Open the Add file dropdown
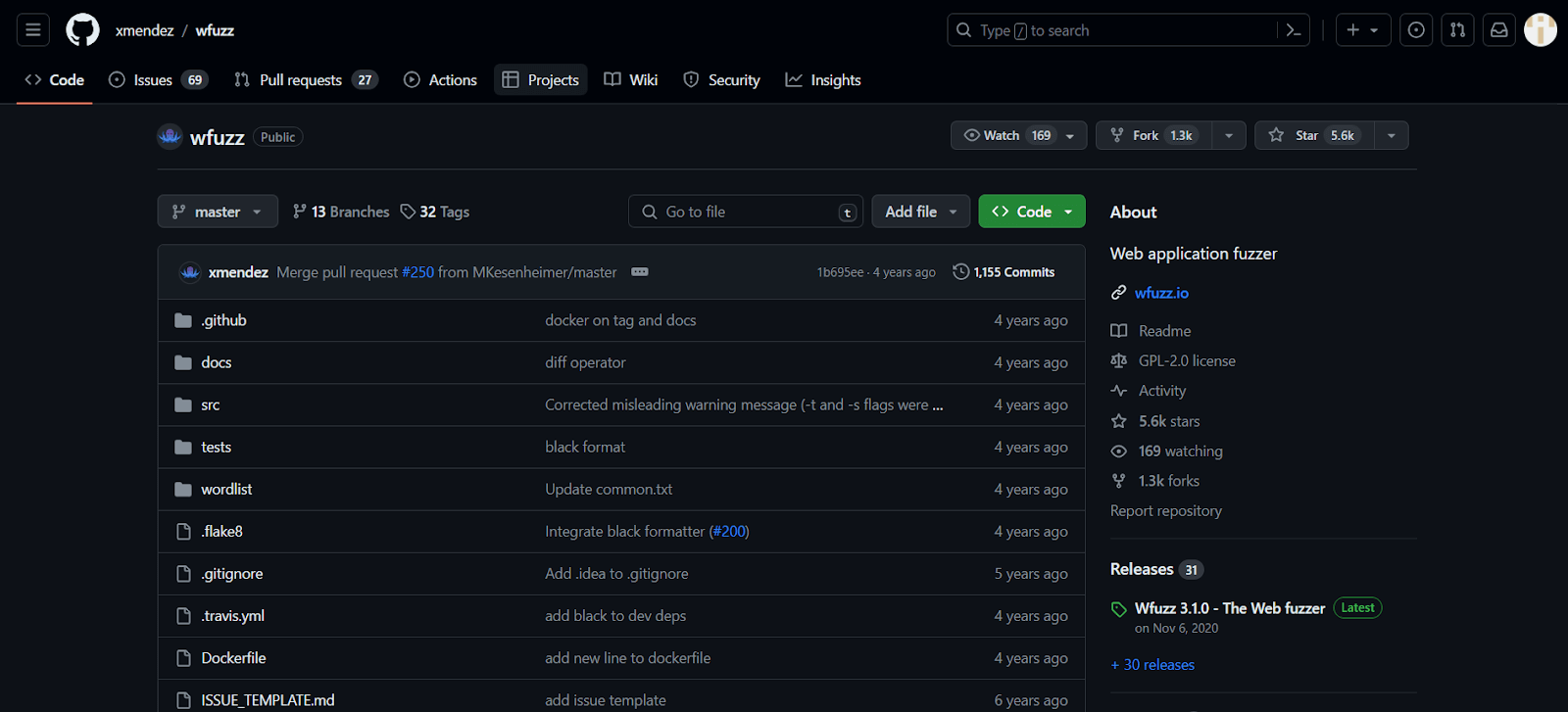Image resolution: width=1568 pixels, height=712 pixels. [921, 212]
